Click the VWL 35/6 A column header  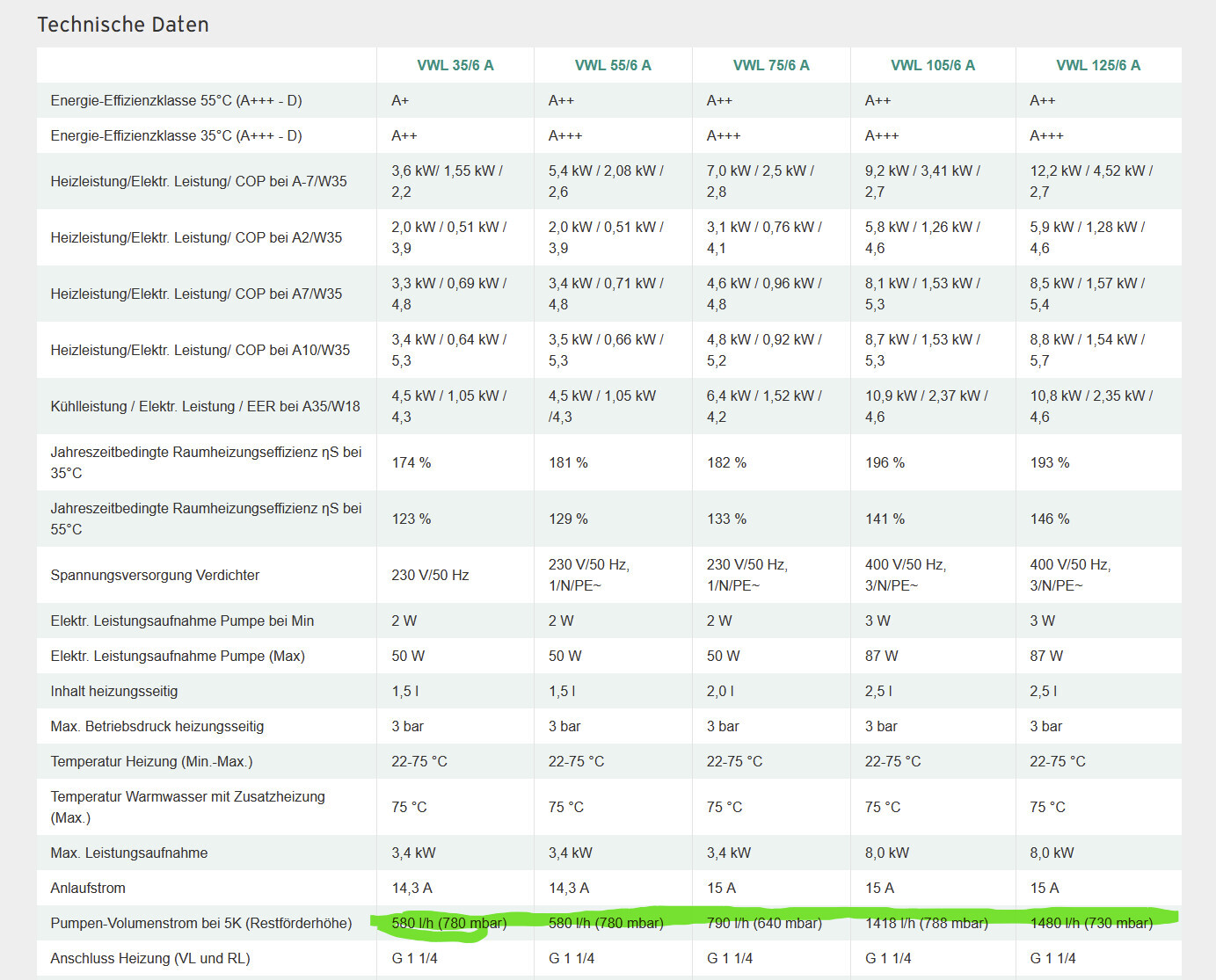pyautogui.click(x=455, y=65)
